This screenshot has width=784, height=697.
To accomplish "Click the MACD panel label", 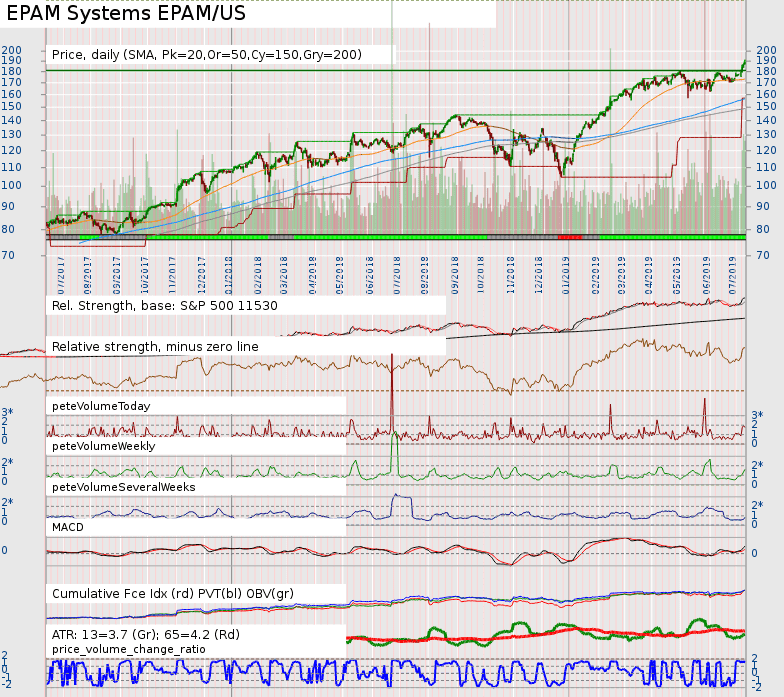I will [x=68, y=528].
